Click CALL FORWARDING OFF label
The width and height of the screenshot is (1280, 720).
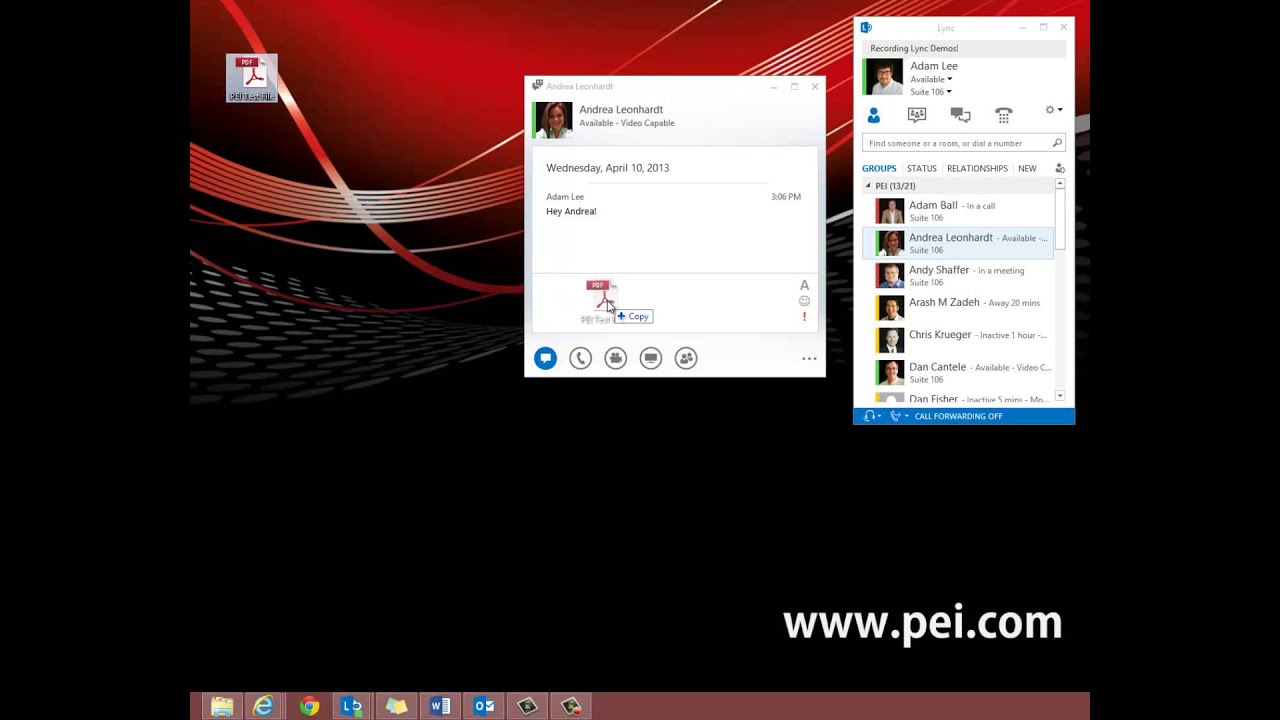(958, 416)
